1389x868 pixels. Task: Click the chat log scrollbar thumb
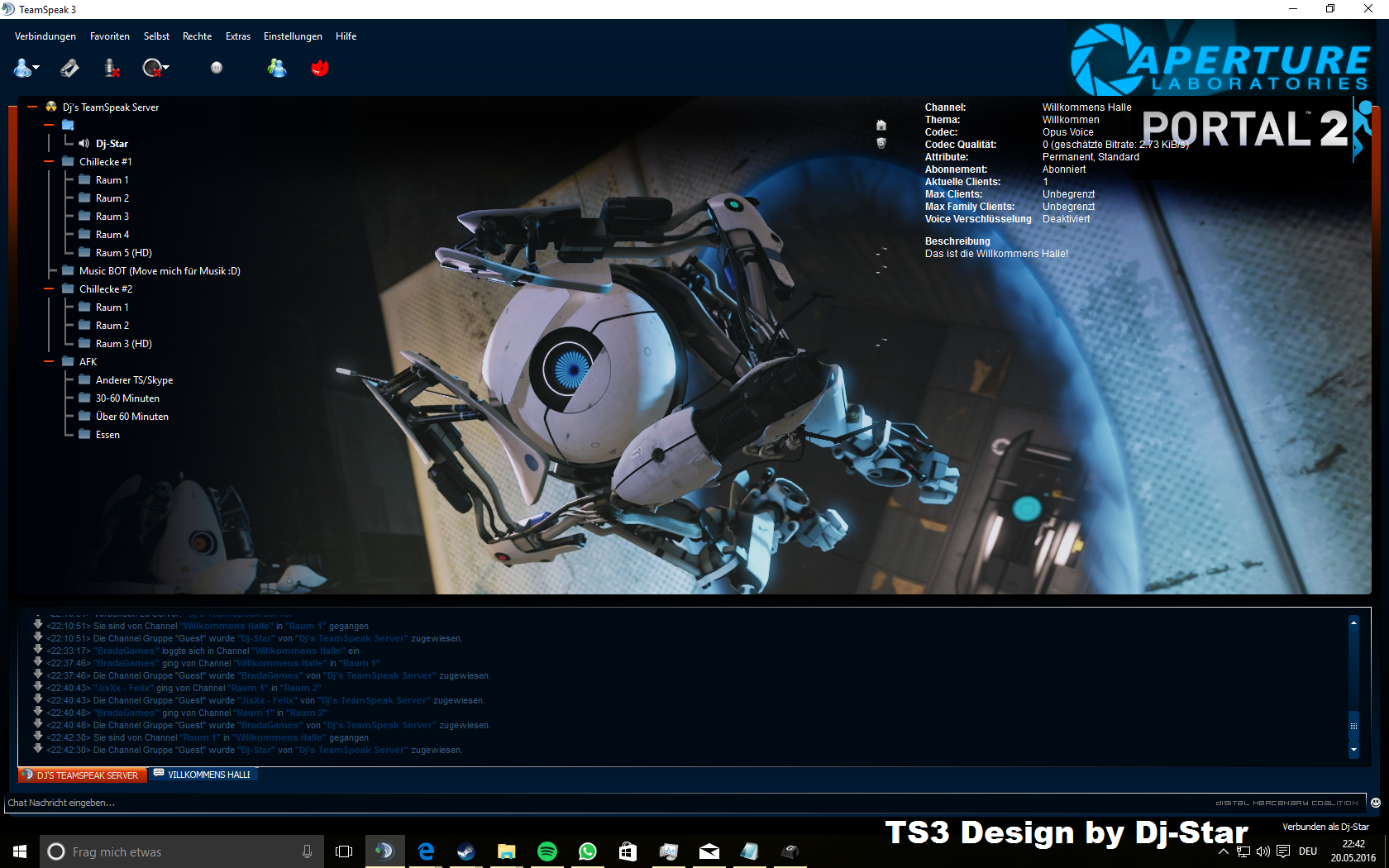click(1353, 726)
